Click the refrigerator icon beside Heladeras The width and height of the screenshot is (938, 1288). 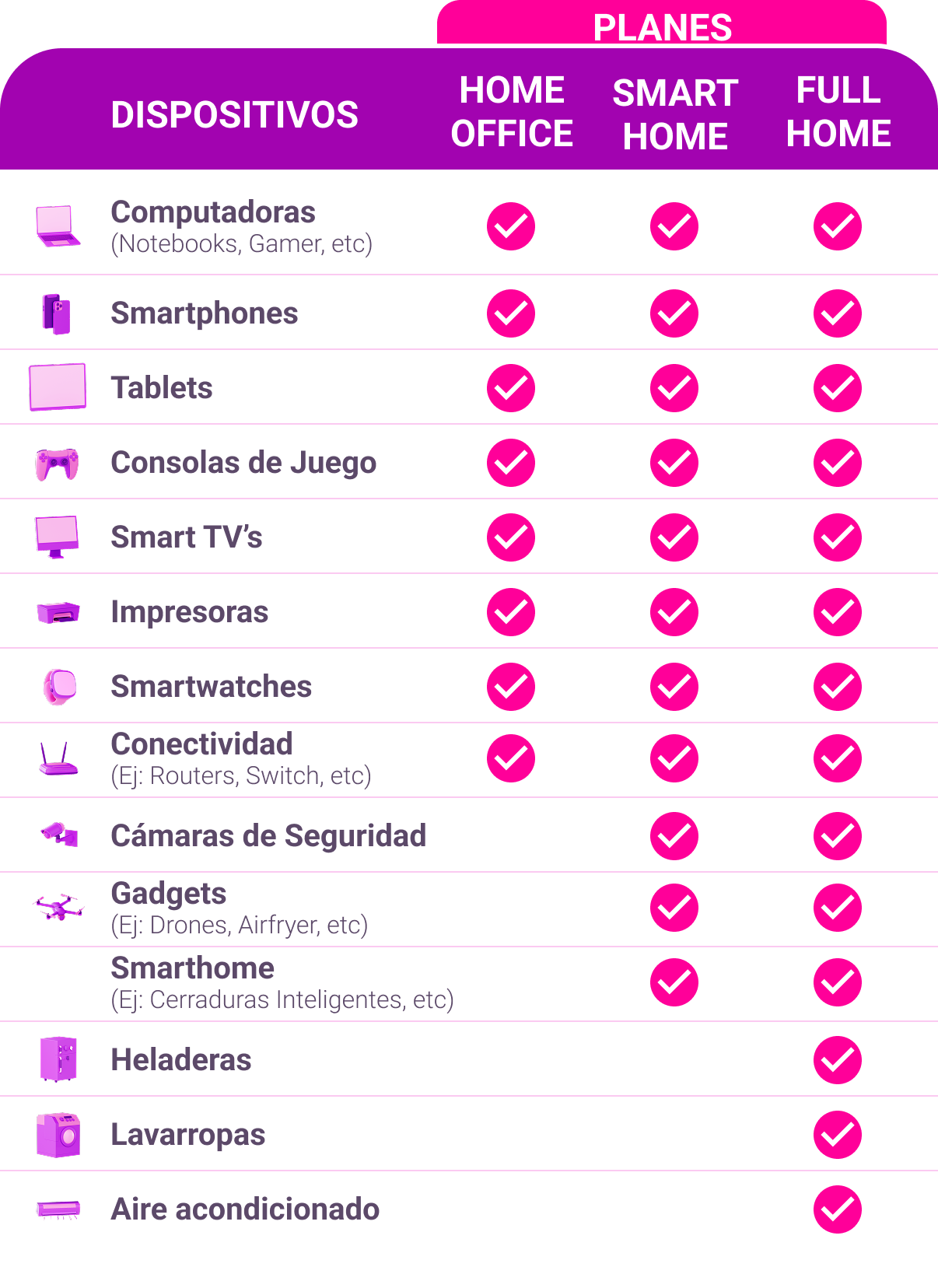[58, 1059]
